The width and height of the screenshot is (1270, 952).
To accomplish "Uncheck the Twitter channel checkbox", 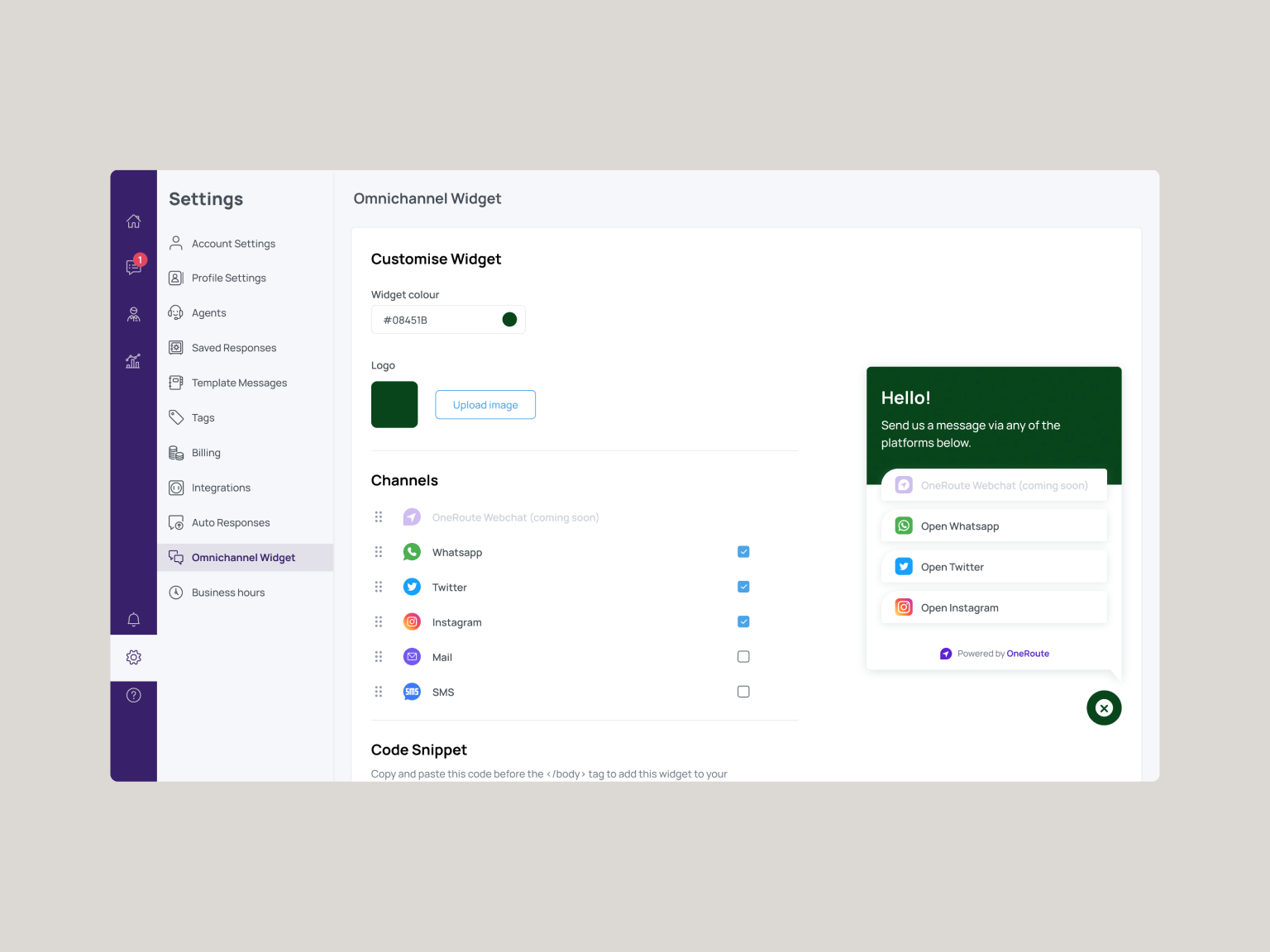I will pyautogui.click(x=743, y=587).
